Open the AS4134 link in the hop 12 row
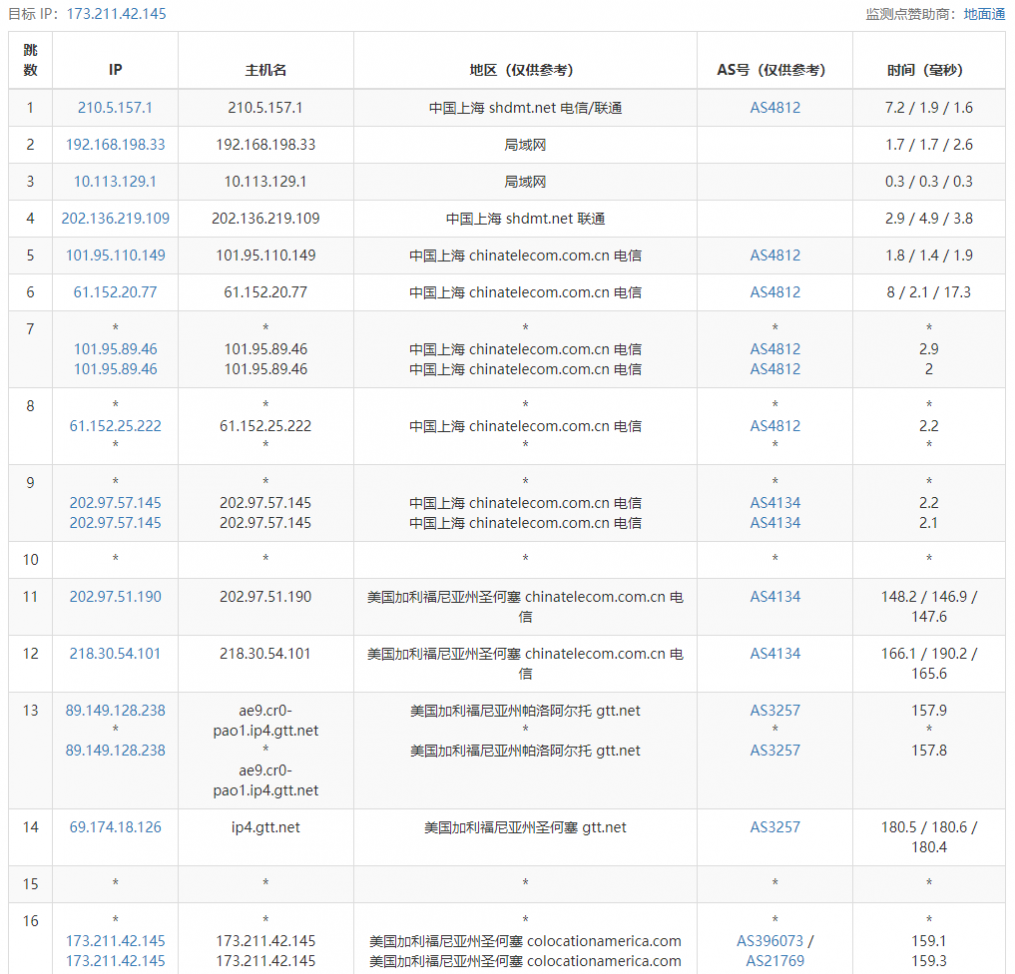The width and height of the screenshot is (1015, 974). pyautogui.click(x=775, y=654)
